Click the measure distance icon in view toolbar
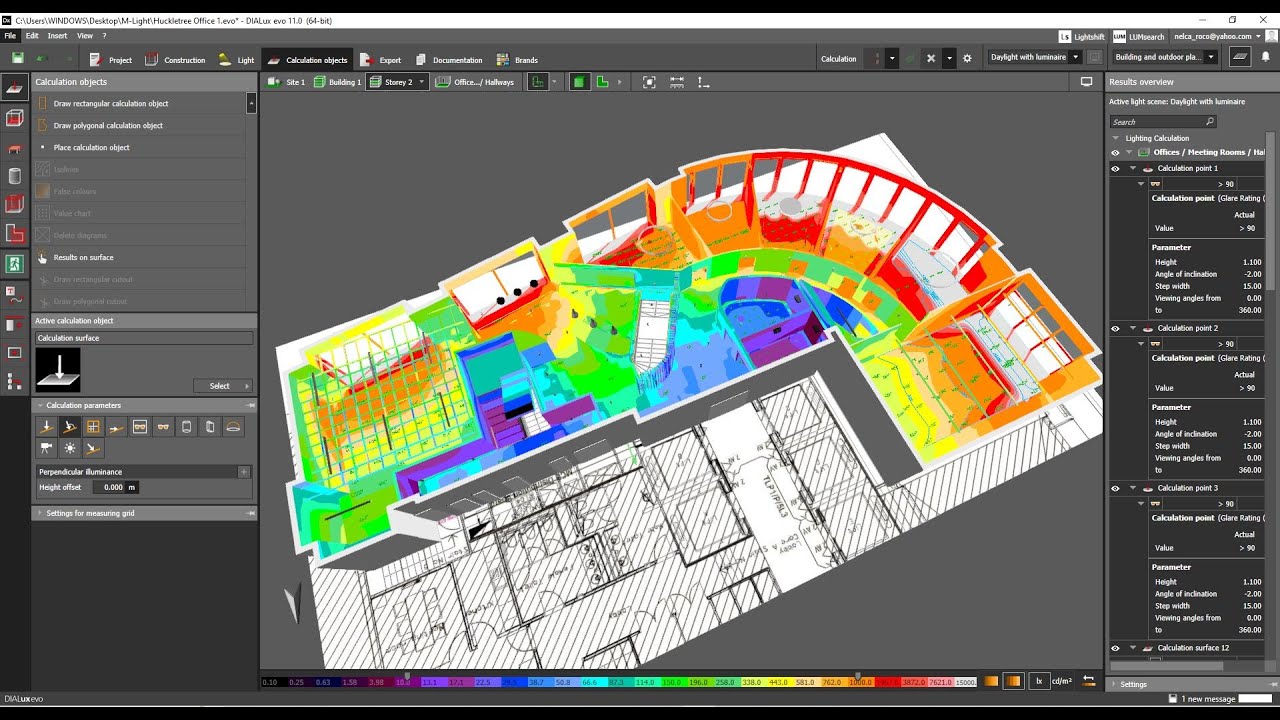This screenshot has height=720, width=1280. pos(677,82)
